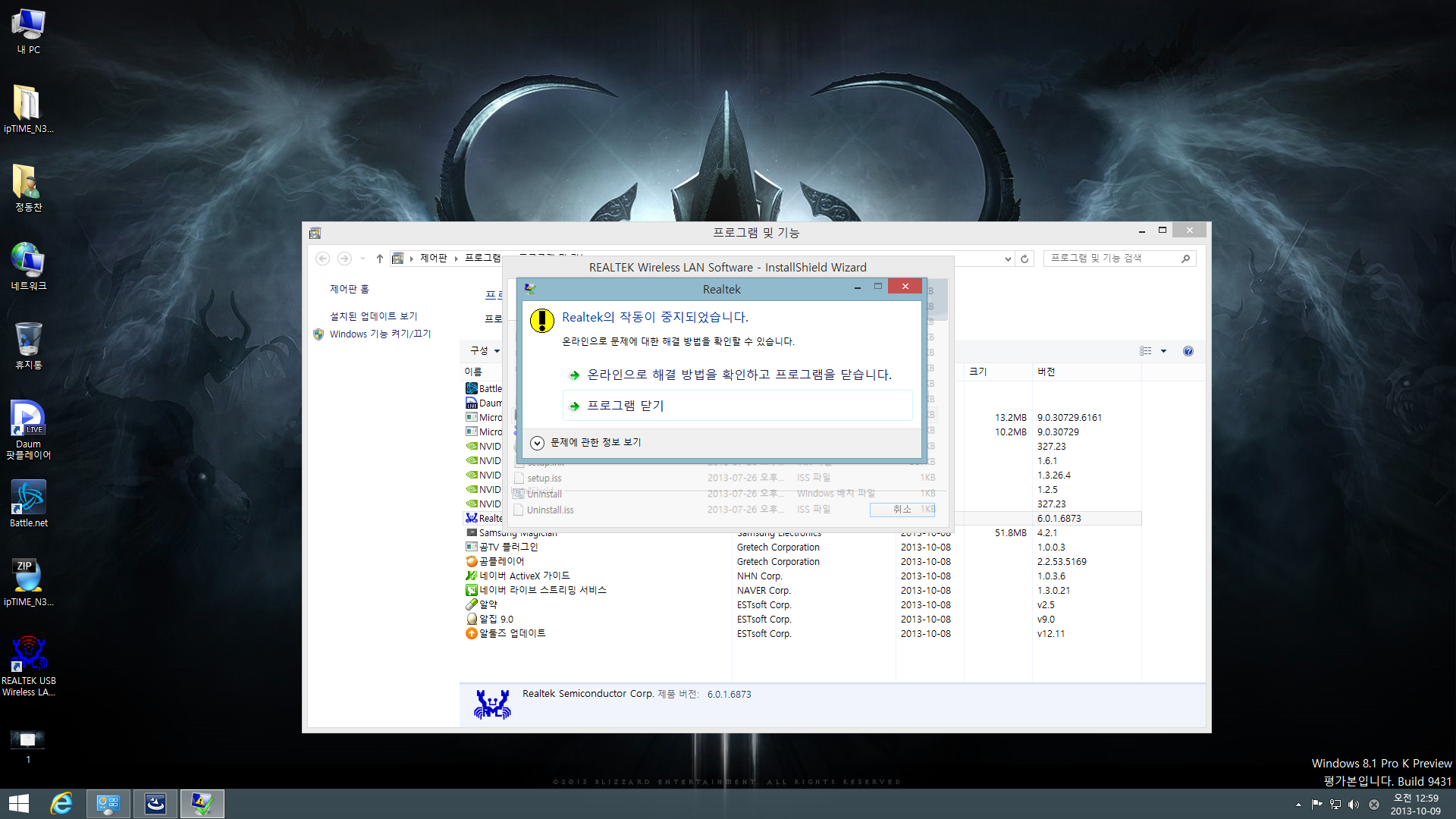Click the refresh button beside the address bar
The width and height of the screenshot is (1456, 819).
(1025, 259)
